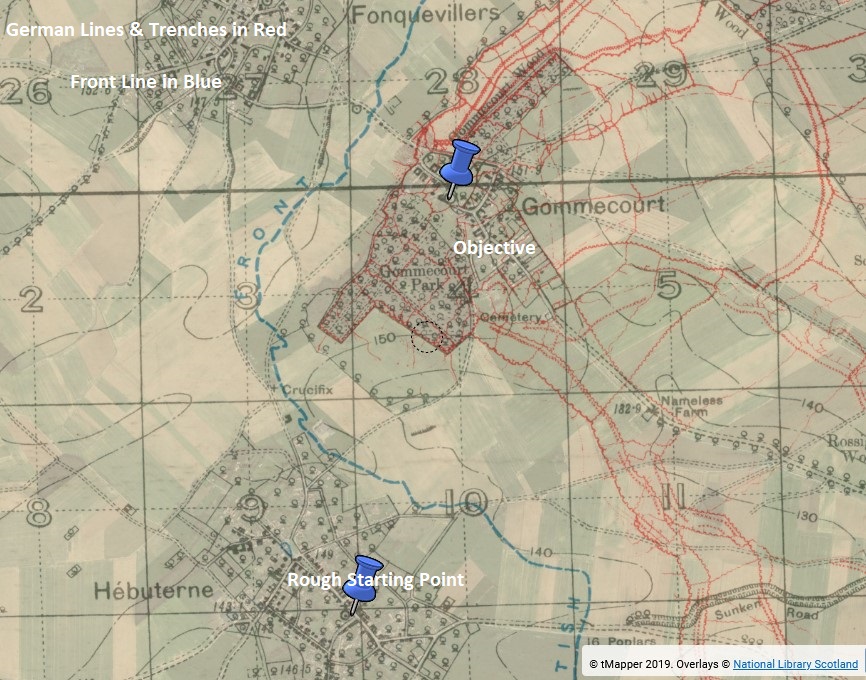This screenshot has width=866, height=680.
Task: Click the '182·9' spot height label
Action: coord(627,409)
